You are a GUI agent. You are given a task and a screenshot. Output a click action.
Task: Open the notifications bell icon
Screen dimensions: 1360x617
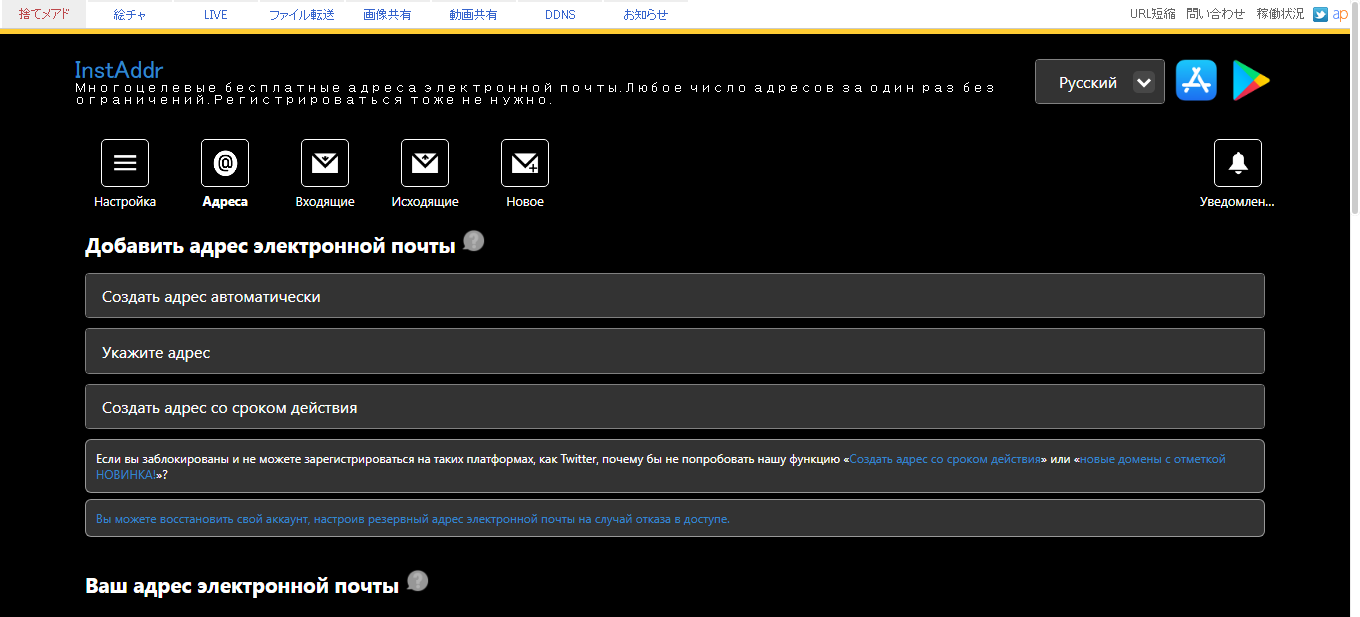point(1237,163)
